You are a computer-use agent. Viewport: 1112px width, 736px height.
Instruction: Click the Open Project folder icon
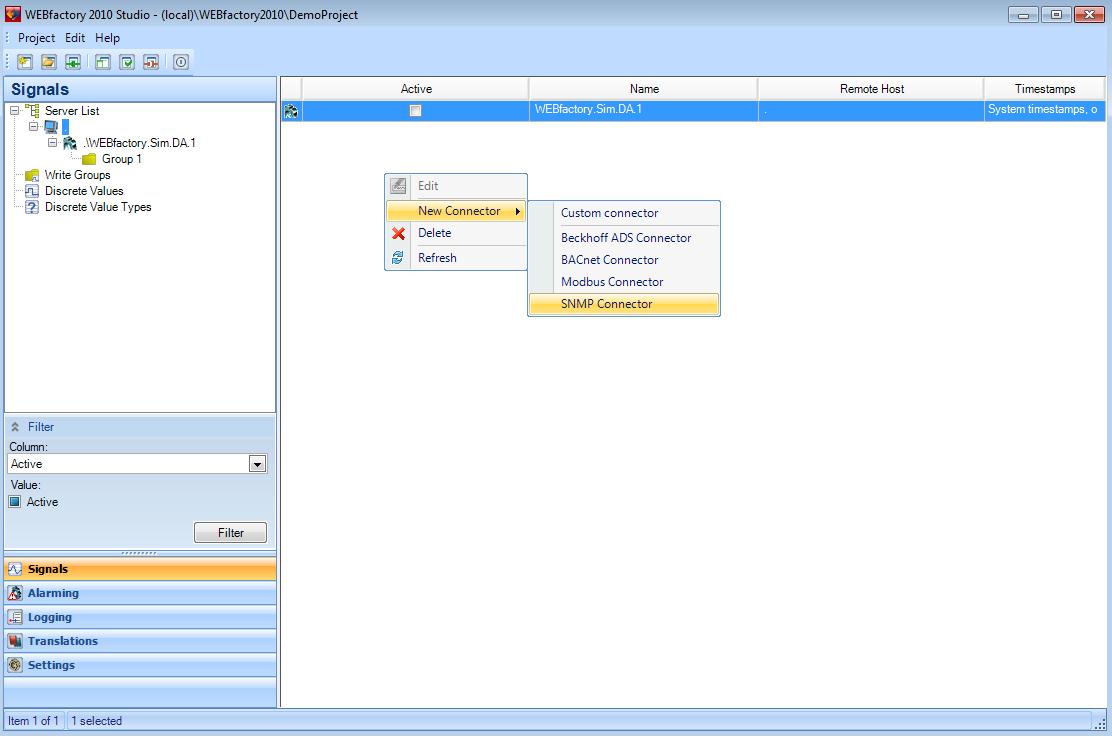pyautogui.click(x=48, y=62)
